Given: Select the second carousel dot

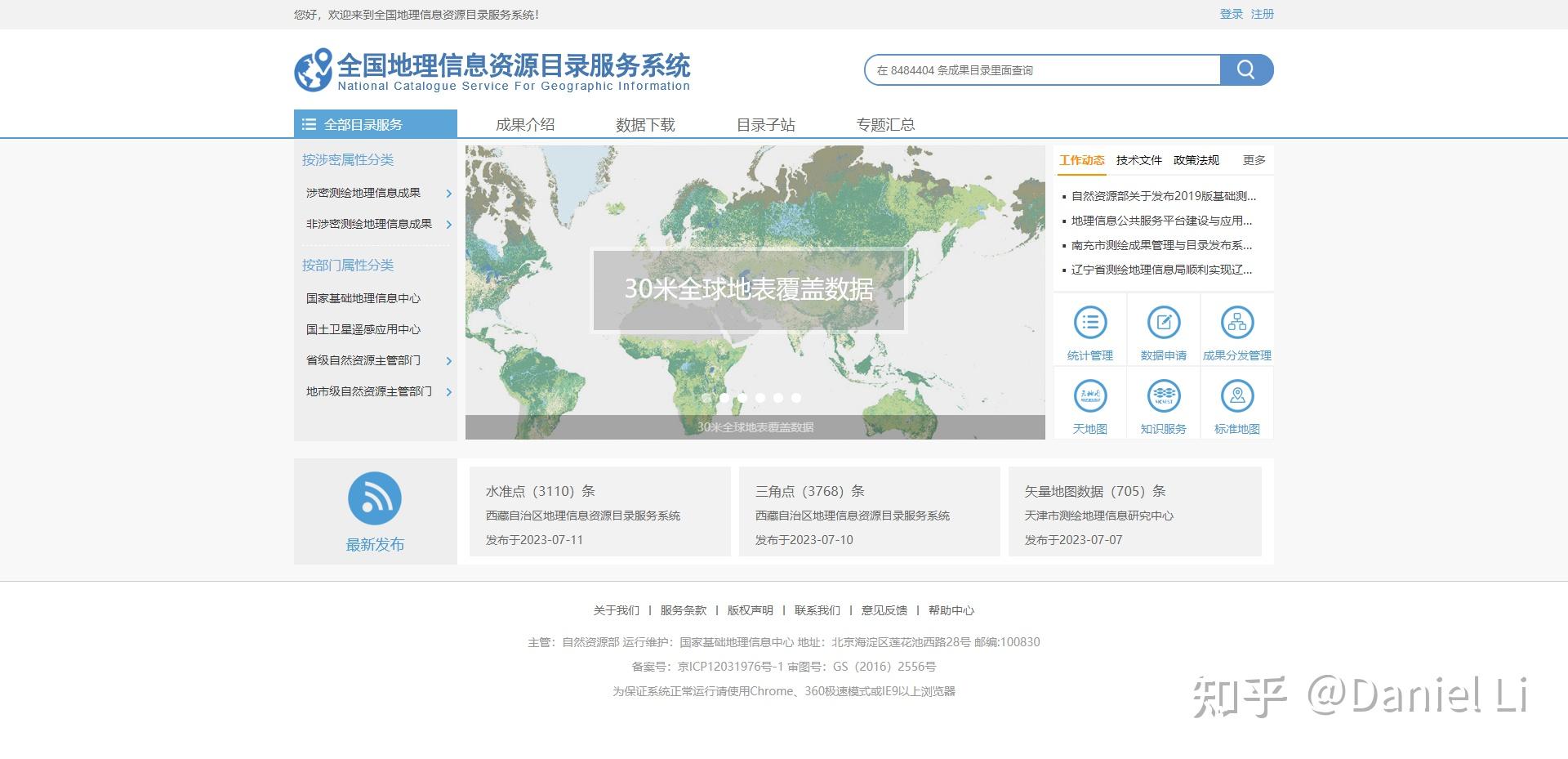Looking at the screenshot, I should [724, 398].
